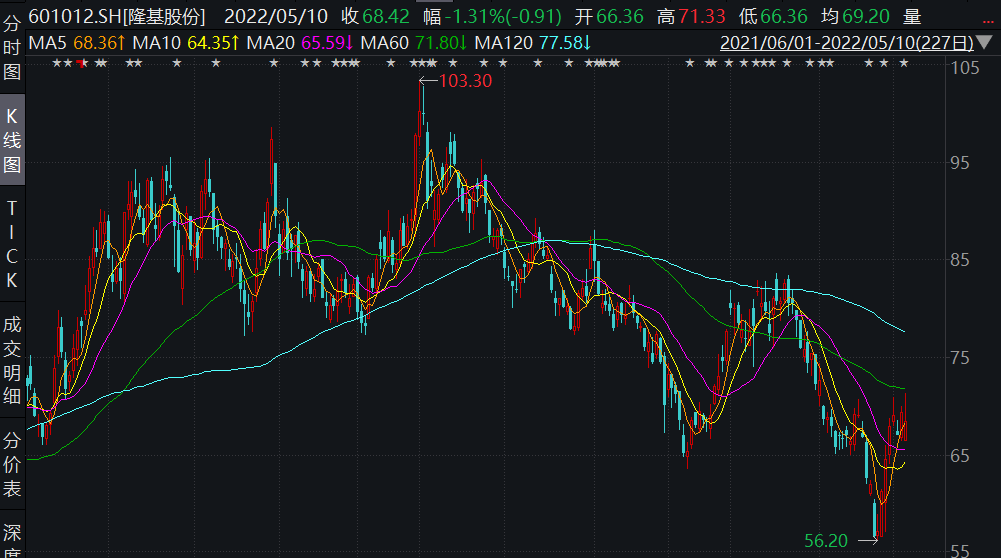1001x558 pixels.
Task: Click the leftmost star event marker
Action: (56, 64)
